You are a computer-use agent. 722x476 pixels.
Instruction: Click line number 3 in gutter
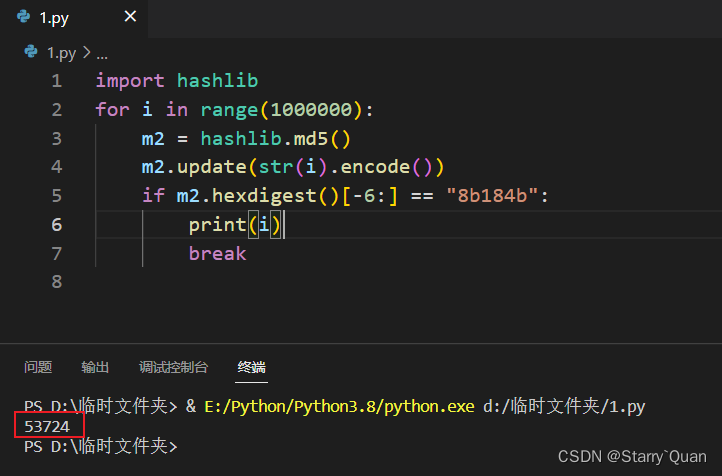(x=57, y=139)
